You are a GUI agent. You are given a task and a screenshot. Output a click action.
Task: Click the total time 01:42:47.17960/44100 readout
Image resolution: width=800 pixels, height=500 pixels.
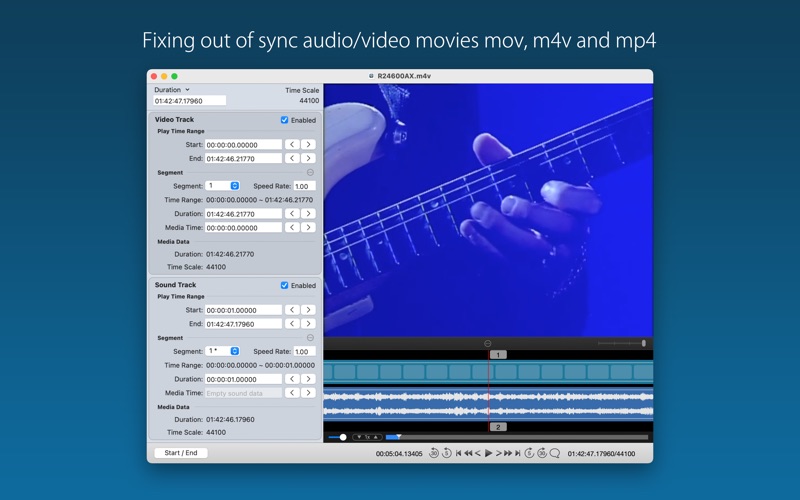click(x=601, y=453)
